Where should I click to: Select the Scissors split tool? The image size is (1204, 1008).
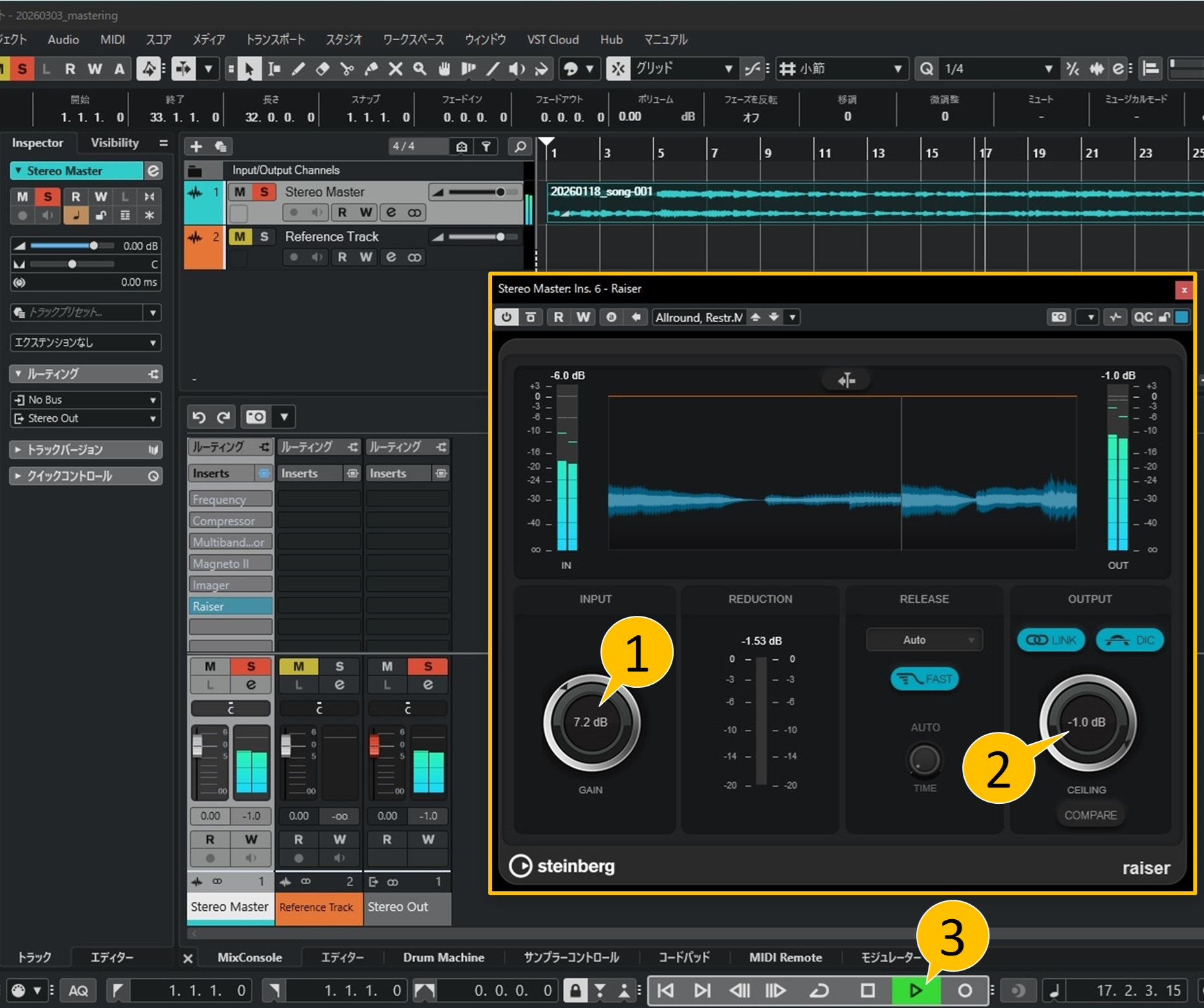tap(347, 69)
